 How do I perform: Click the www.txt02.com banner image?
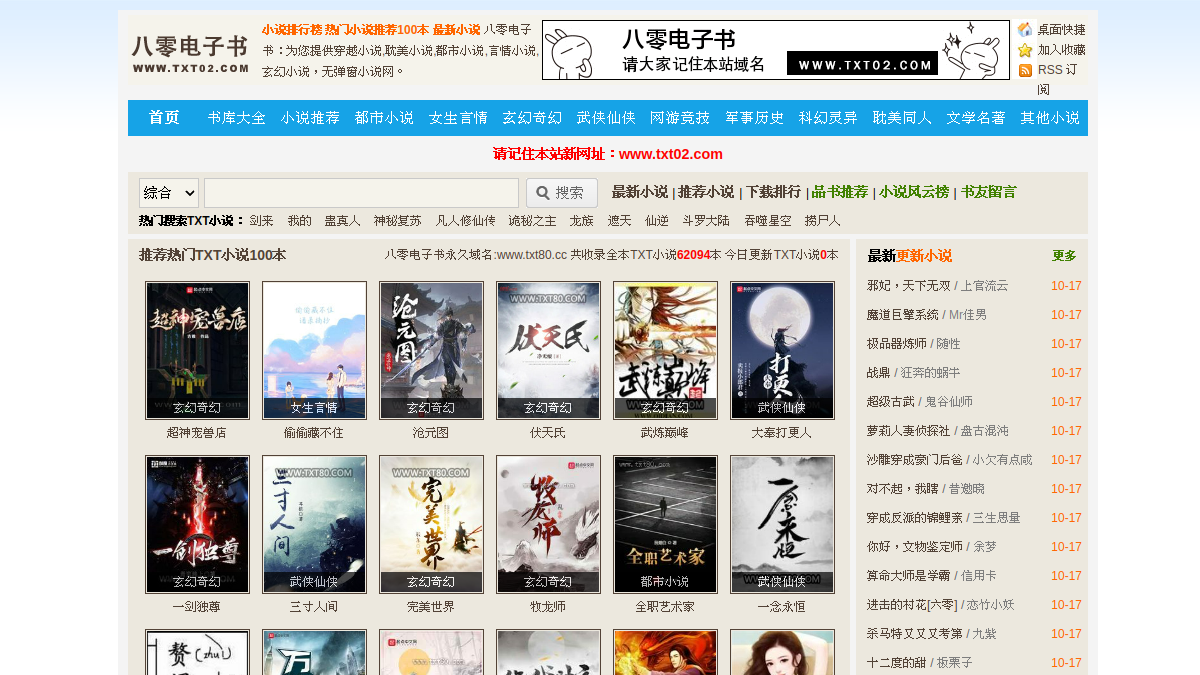point(776,50)
